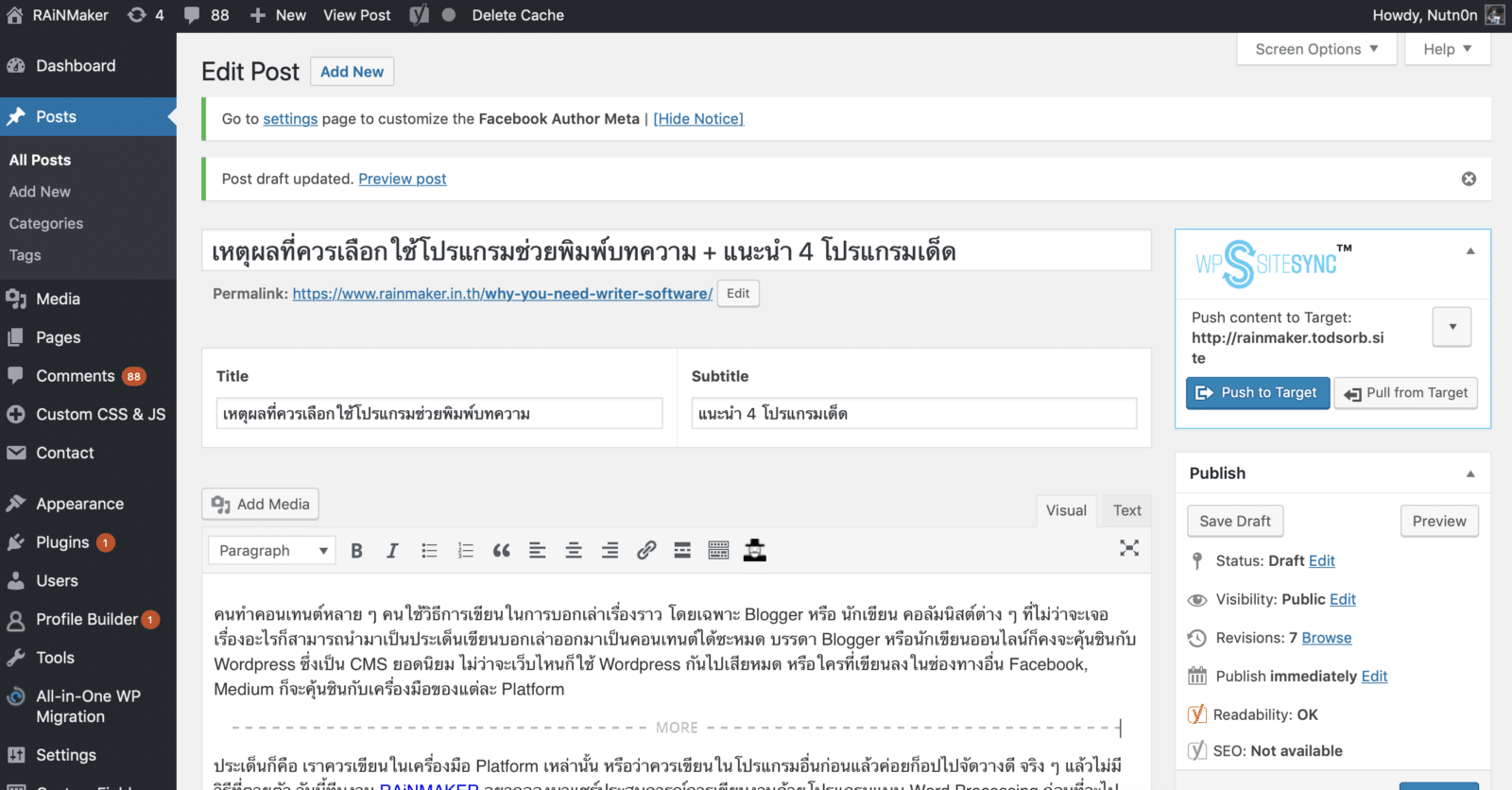Image resolution: width=1512 pixels, height=790 pixels.
Task: Toggle the editor toolbar's extra row
Action: coord(718,551)
